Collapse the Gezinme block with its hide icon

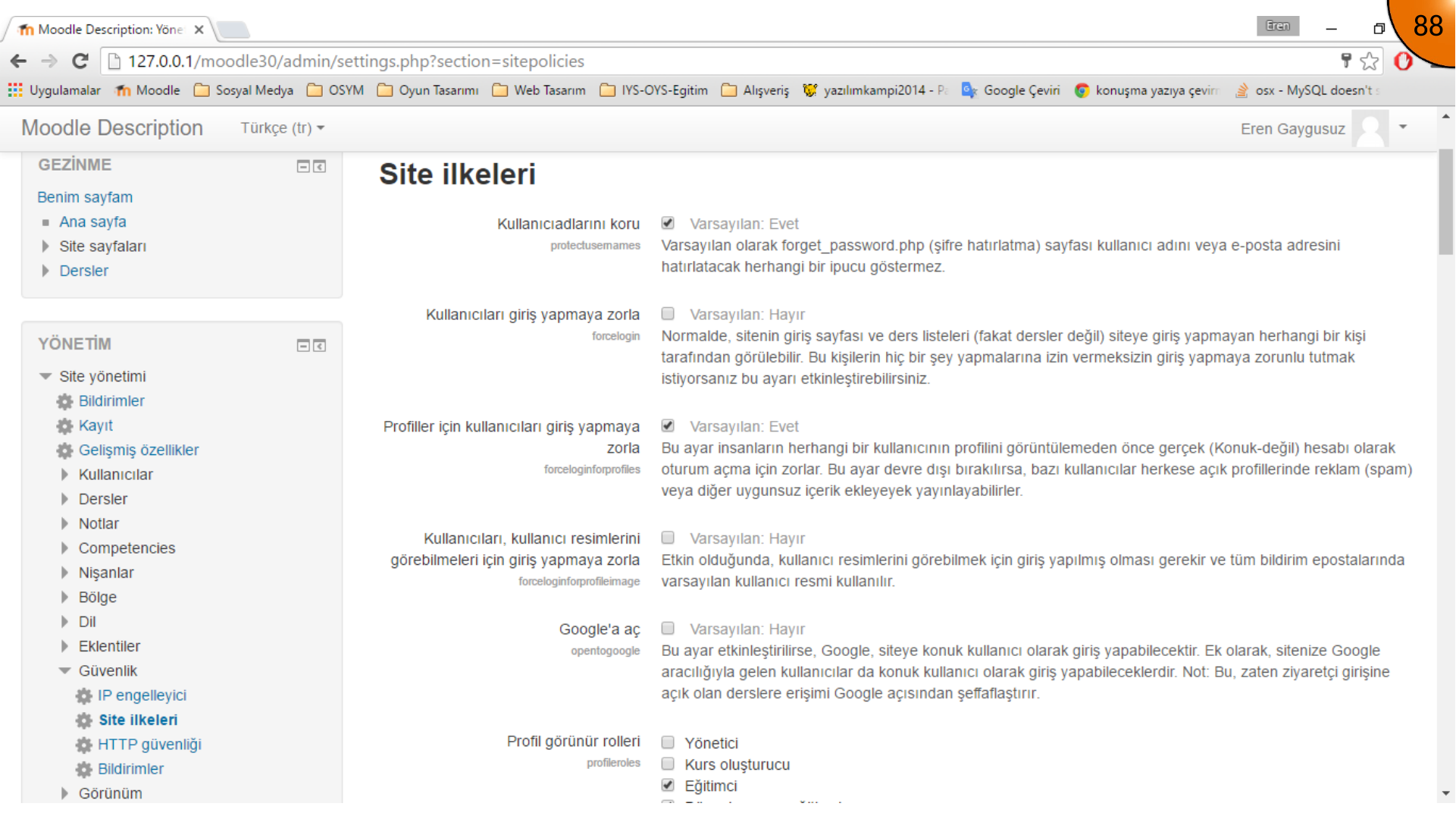pos(303,166)
